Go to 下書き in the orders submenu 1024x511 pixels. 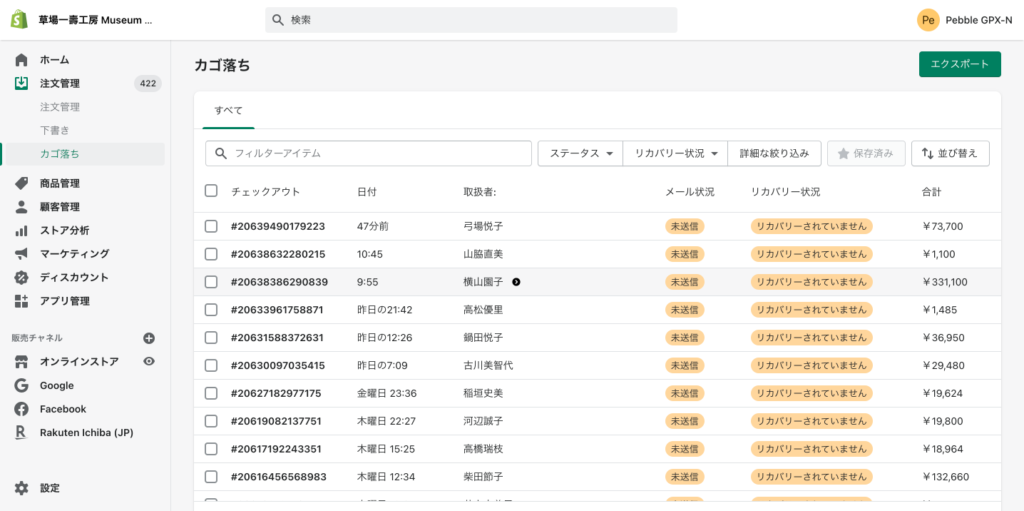(x=55, y=131)
